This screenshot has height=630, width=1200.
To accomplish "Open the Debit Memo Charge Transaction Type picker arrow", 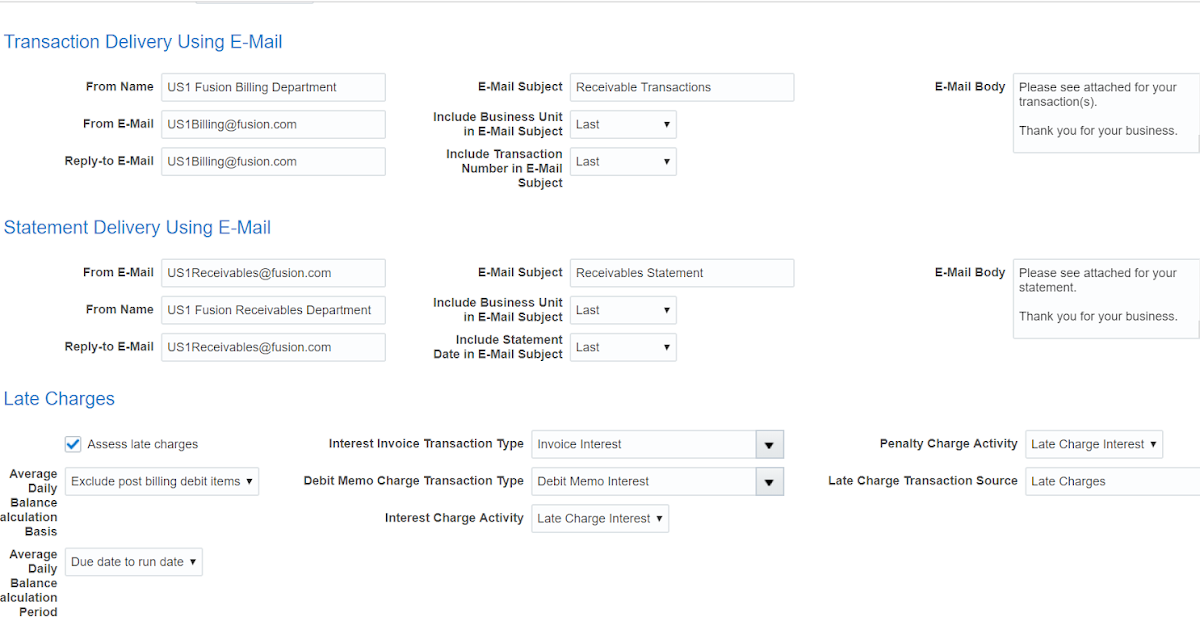I will pyautogui.click(x=769, y=481).
